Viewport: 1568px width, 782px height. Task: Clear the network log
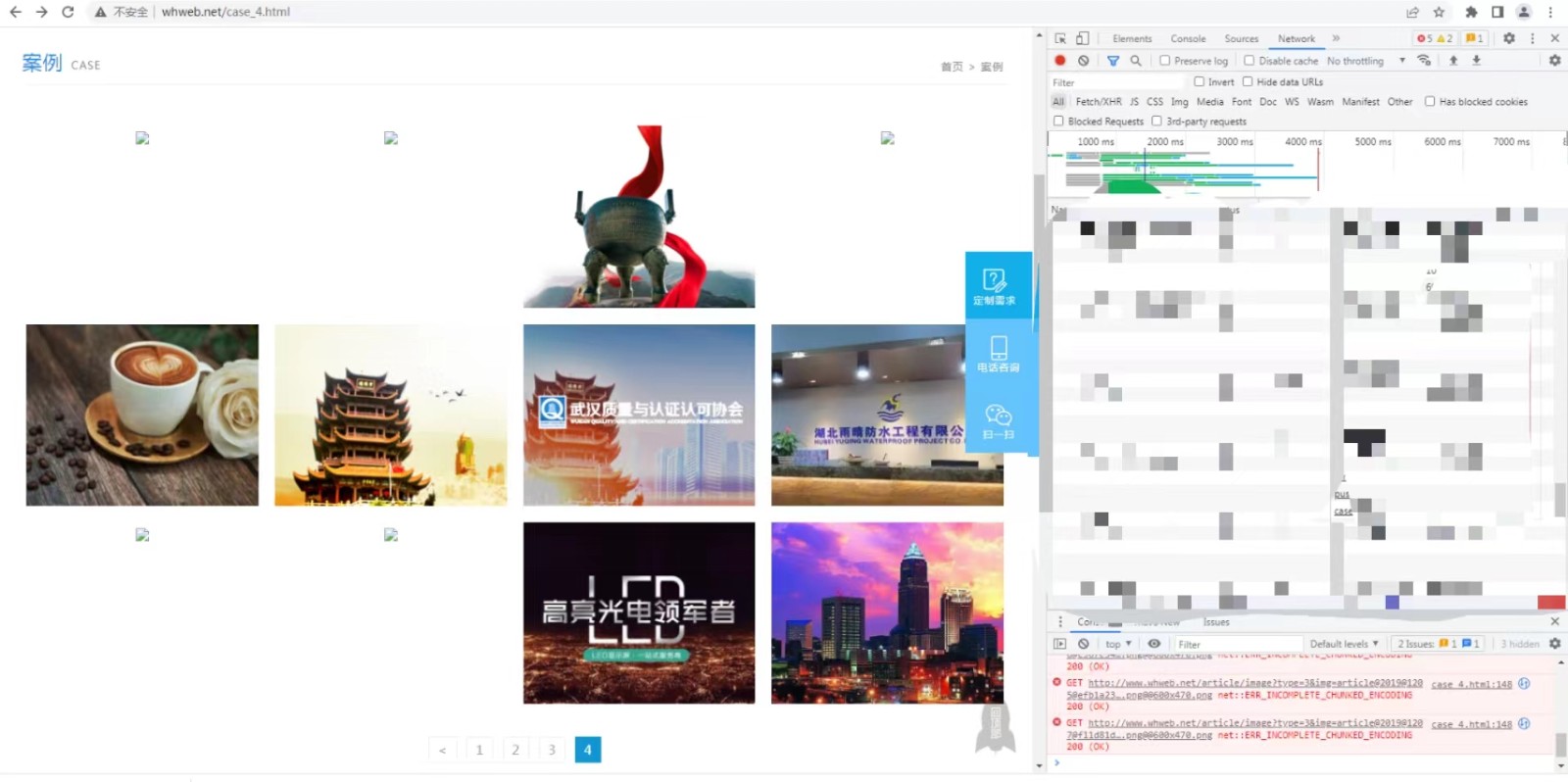point(1084,61)
